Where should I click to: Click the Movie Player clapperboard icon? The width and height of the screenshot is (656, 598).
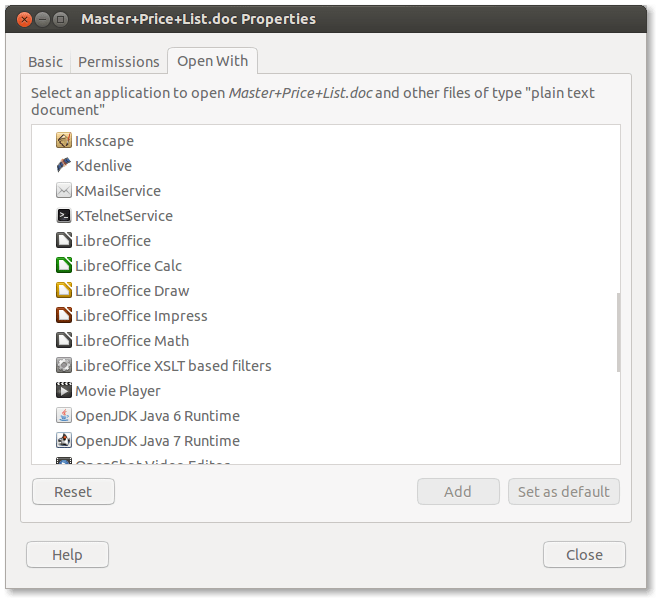tap(64, 390)
